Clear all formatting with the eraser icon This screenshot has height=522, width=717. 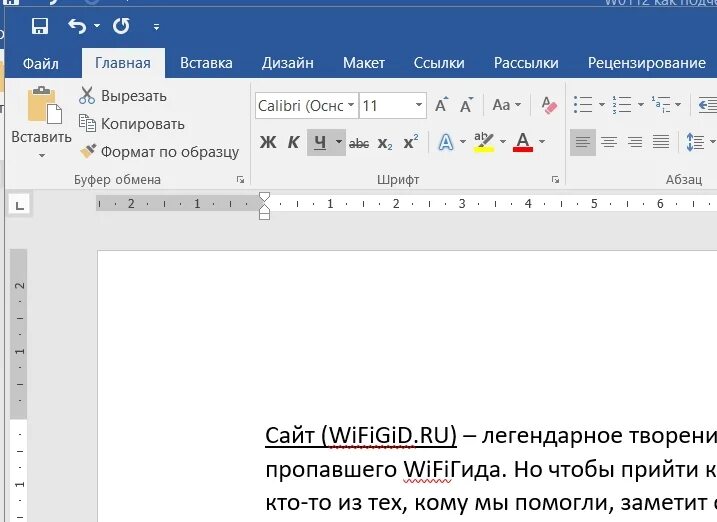[x=549, y=105]
